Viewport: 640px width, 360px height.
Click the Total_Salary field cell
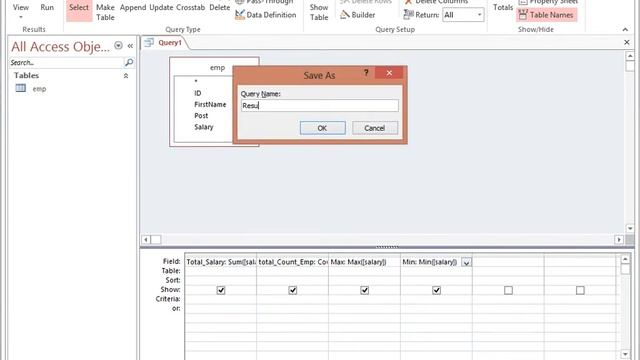[x=221, y=262]
